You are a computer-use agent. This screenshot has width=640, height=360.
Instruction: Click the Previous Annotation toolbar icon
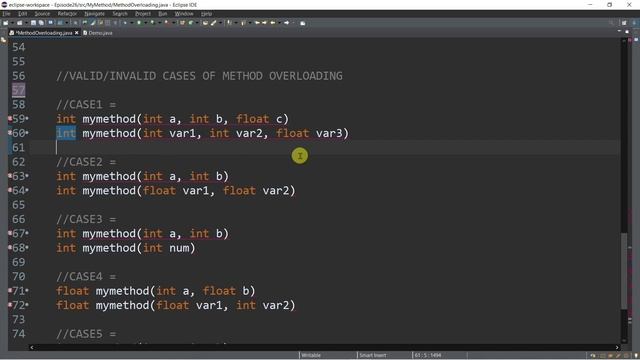[x=243, y=23]
